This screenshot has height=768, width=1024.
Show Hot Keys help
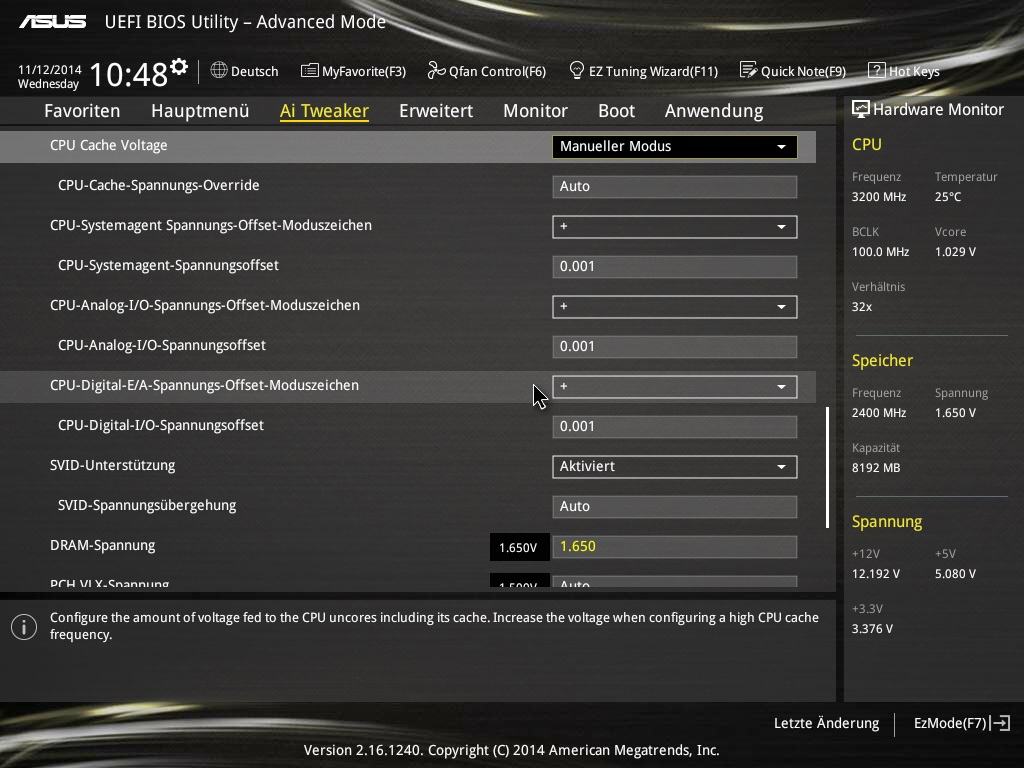[903, 71]
